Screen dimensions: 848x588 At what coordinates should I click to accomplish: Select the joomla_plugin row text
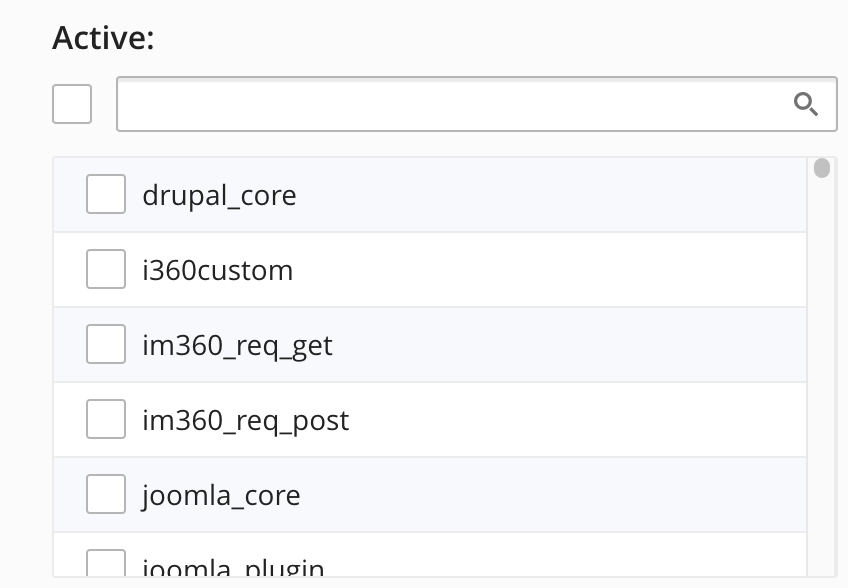click(x=233, y=567)
